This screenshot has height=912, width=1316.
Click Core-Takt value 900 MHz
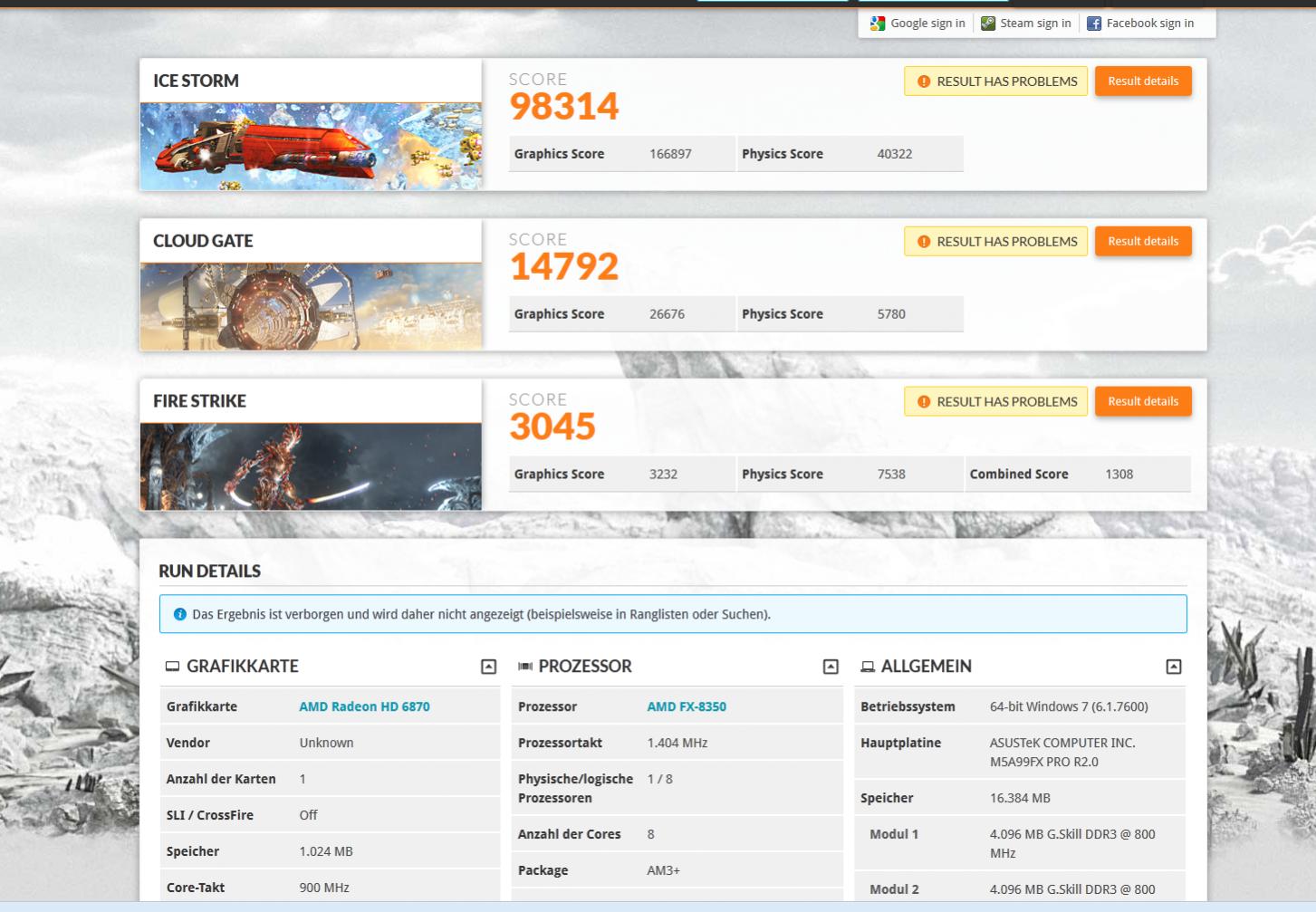[324, 888]
